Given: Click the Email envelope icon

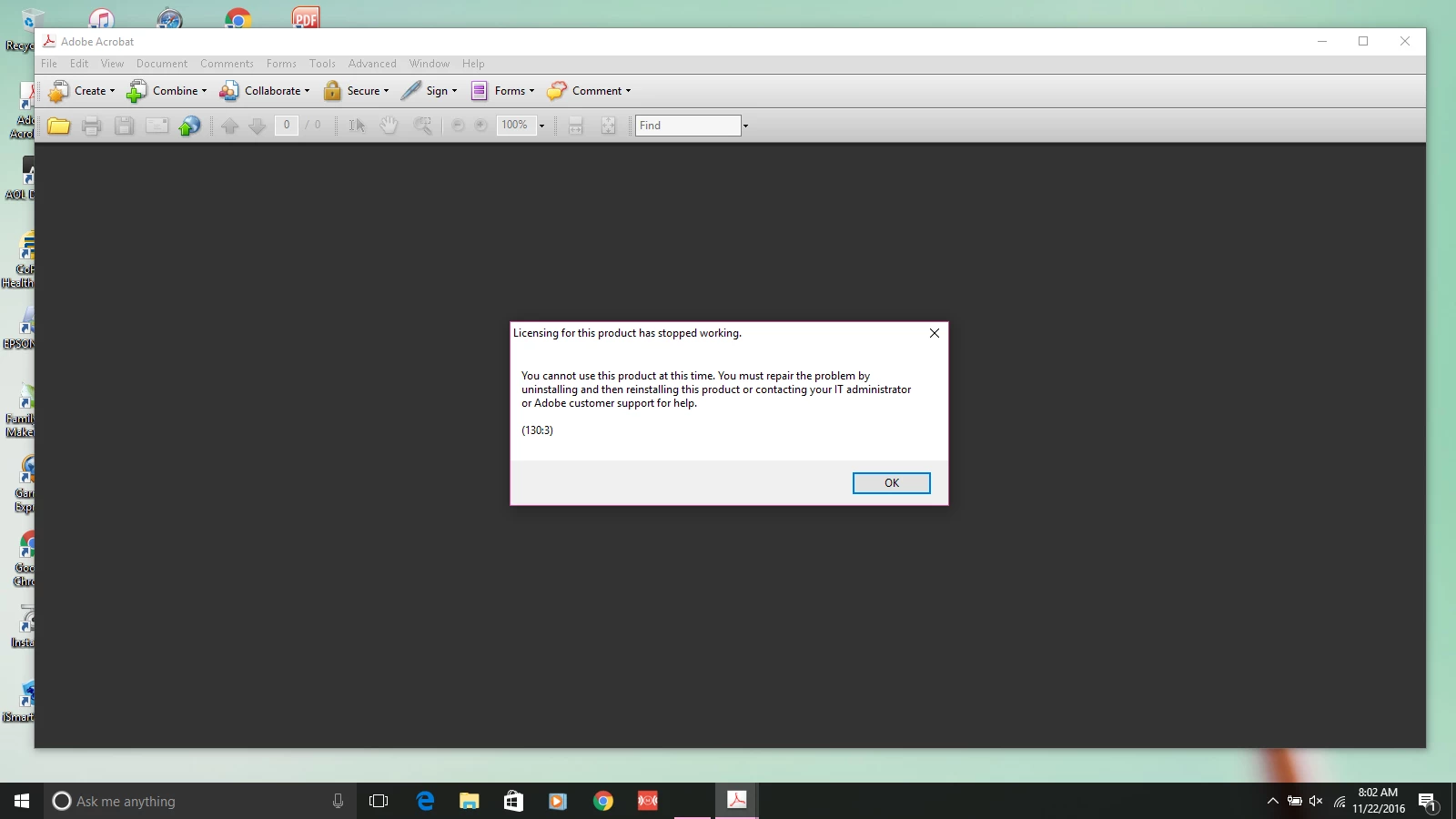Looking at the screenshot, I should point(157,126).
